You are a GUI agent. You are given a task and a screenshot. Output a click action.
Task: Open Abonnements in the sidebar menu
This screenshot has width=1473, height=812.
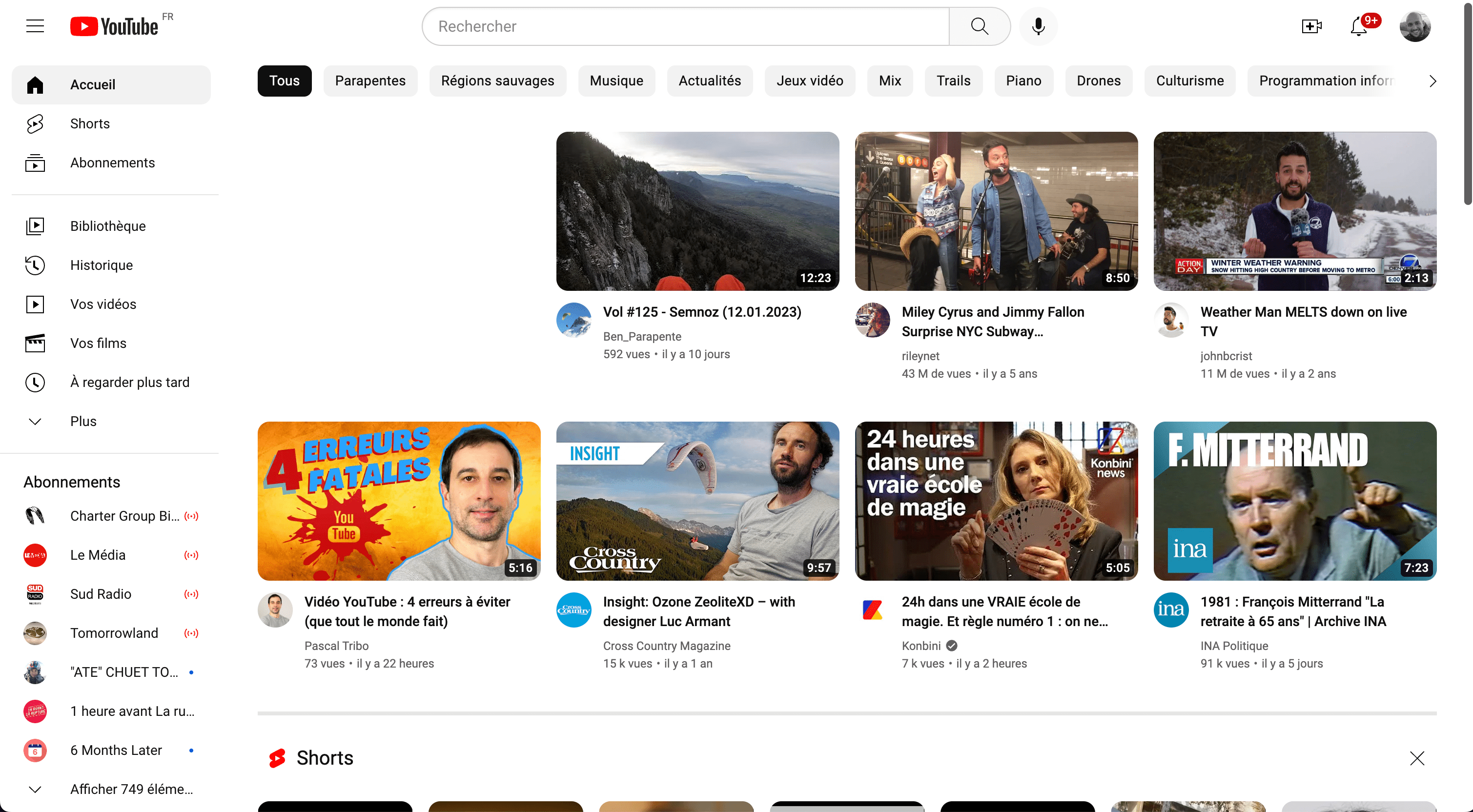pos(112,162)
